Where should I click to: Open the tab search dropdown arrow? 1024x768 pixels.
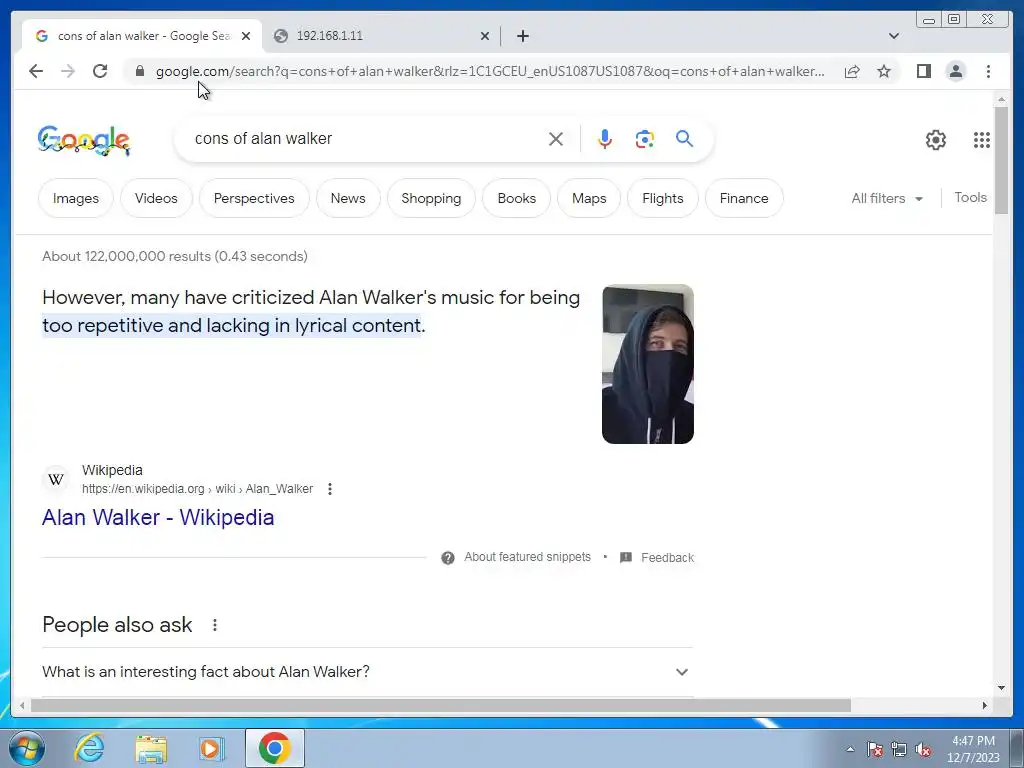[894, 36]
